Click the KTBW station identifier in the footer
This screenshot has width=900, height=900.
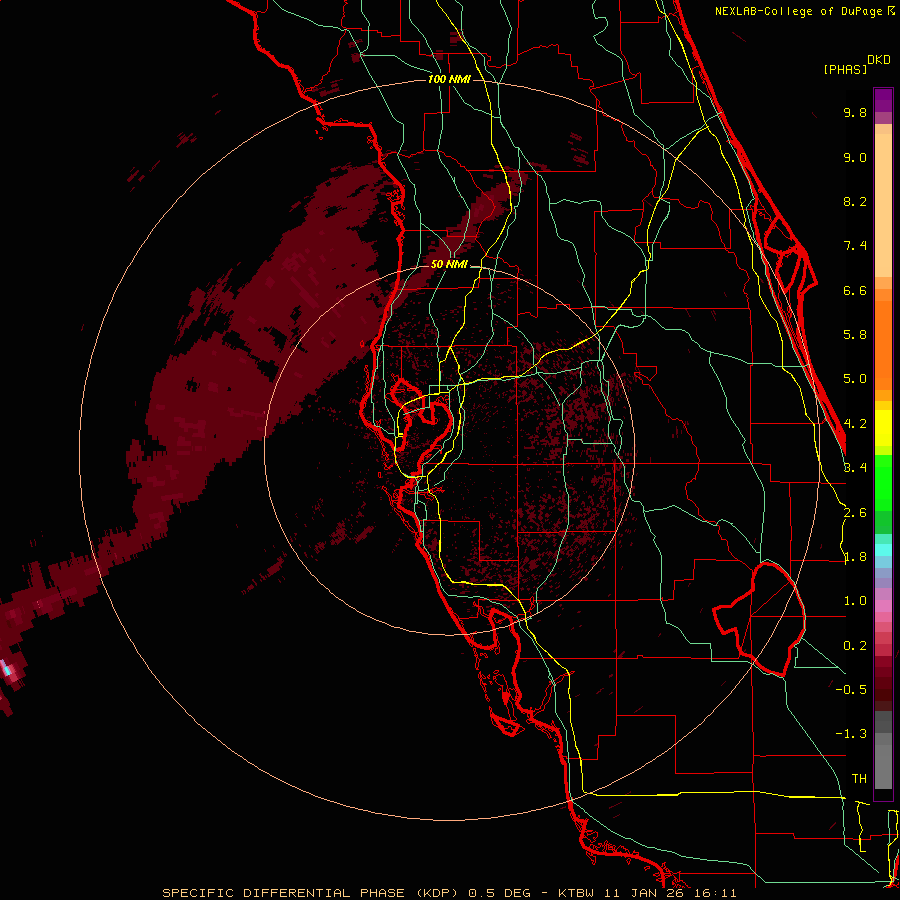point(577,893)
